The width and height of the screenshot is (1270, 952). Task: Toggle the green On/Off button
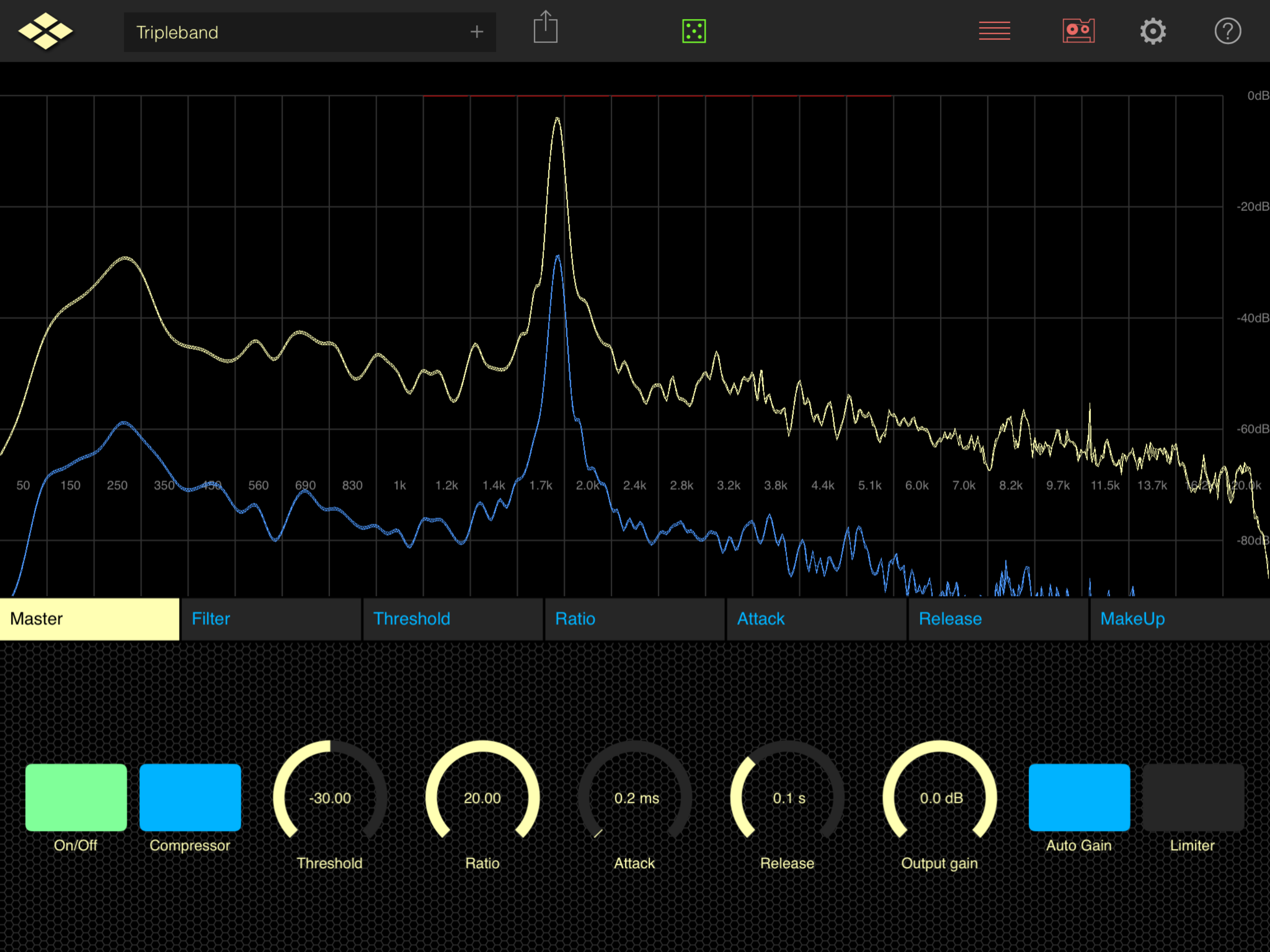(x=76, y=797)
